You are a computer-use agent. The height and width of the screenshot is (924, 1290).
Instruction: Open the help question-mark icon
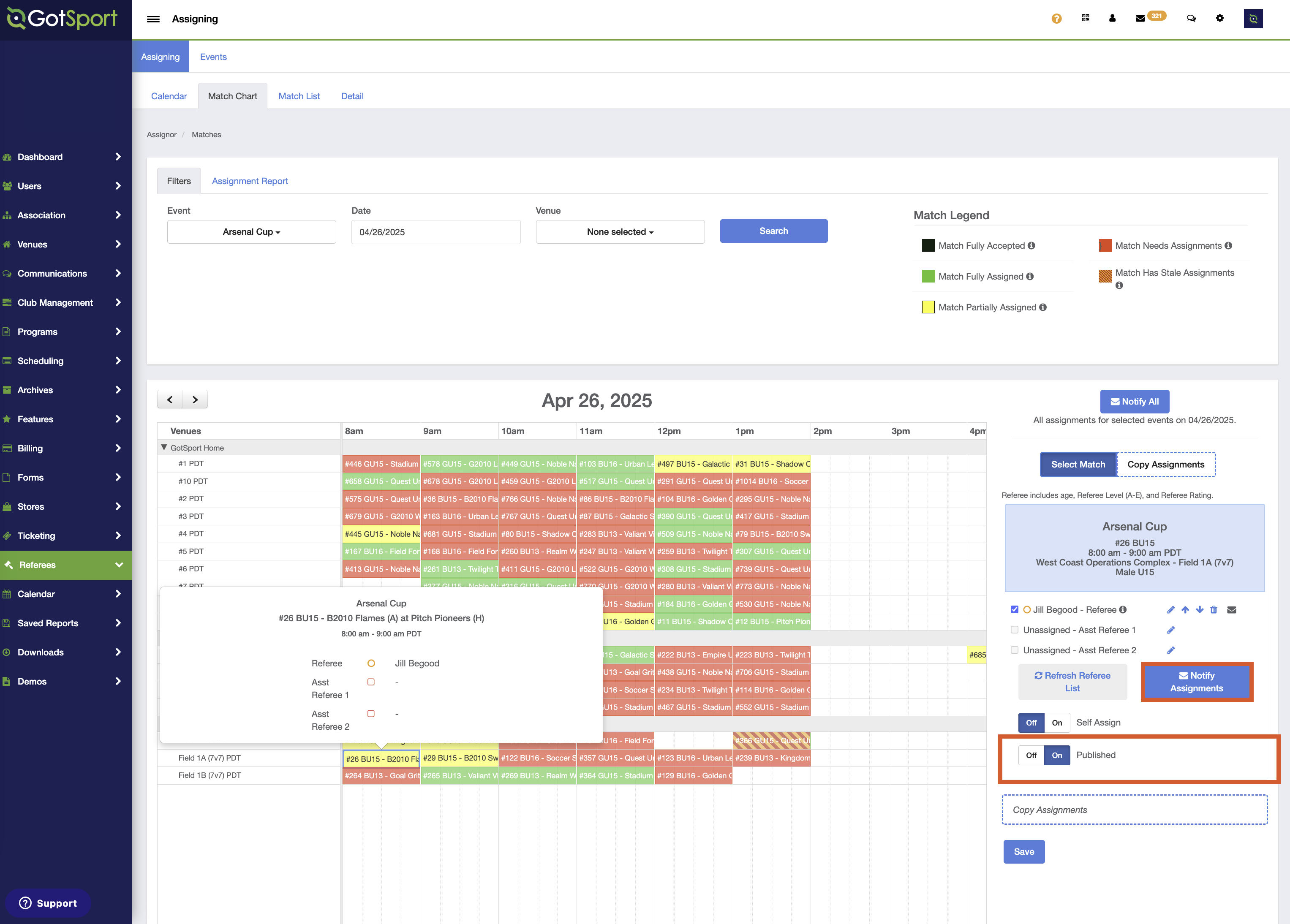pyautogui.click(x=1056, y=19)
